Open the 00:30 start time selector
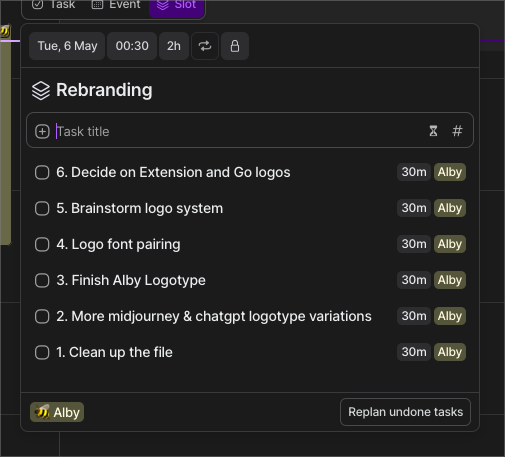Viewport: 505px width, 457px height. 132,46
